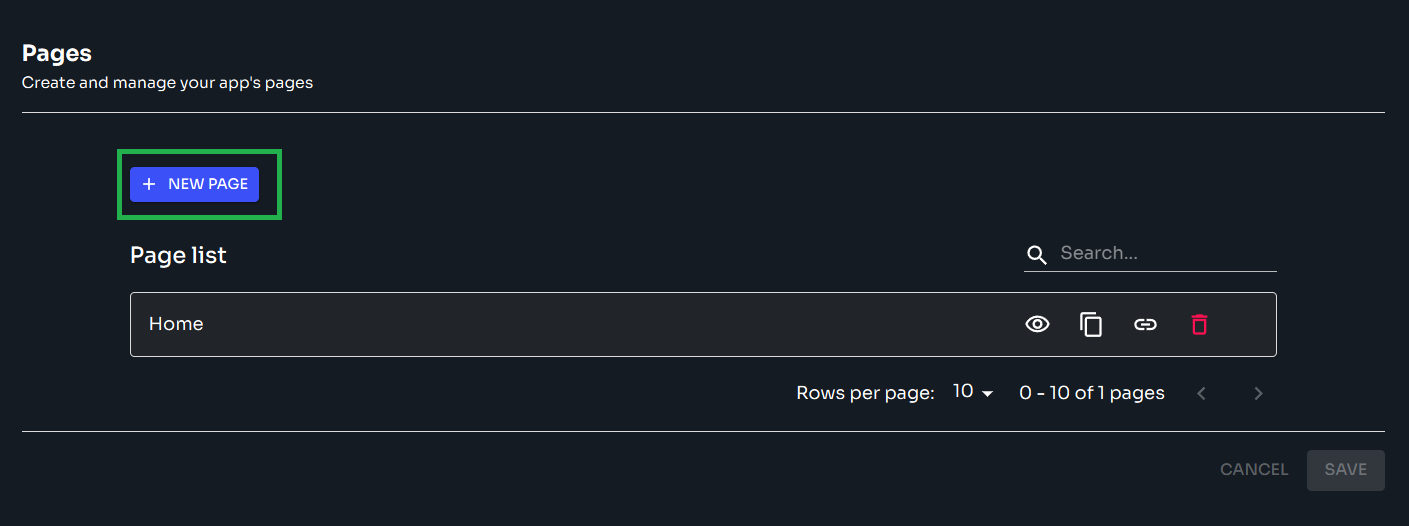Select the Home page row
Viewport: 1409px width, 526px height.
tap(500, 324)
